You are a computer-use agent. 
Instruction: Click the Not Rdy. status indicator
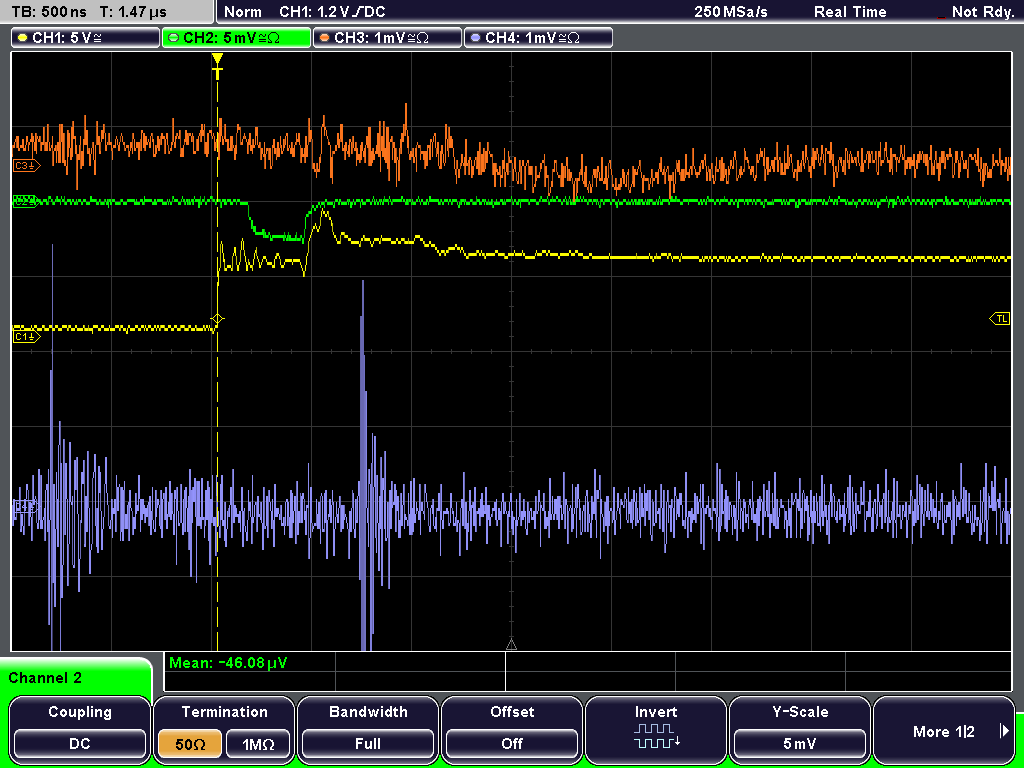point(982,12)
